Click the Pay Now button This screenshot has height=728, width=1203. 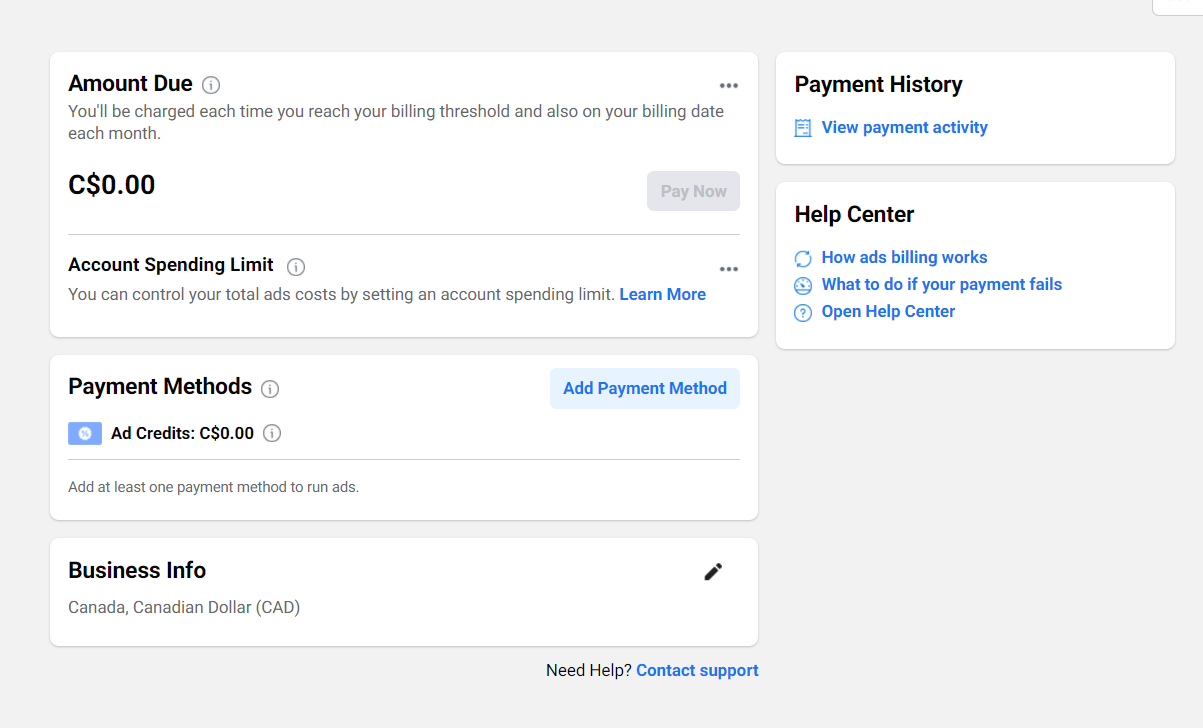pyautogui.click(x=693, y=190)
